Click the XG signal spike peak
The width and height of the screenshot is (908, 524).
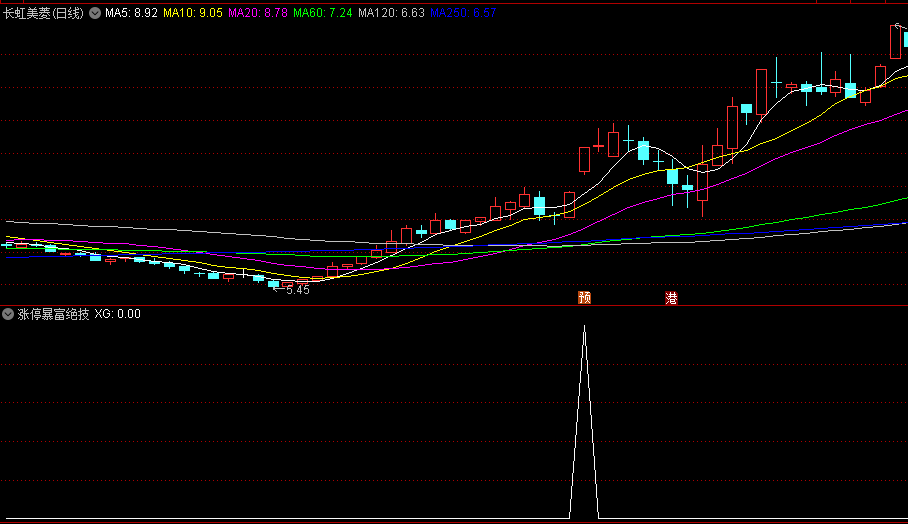(x=584, y=328)
